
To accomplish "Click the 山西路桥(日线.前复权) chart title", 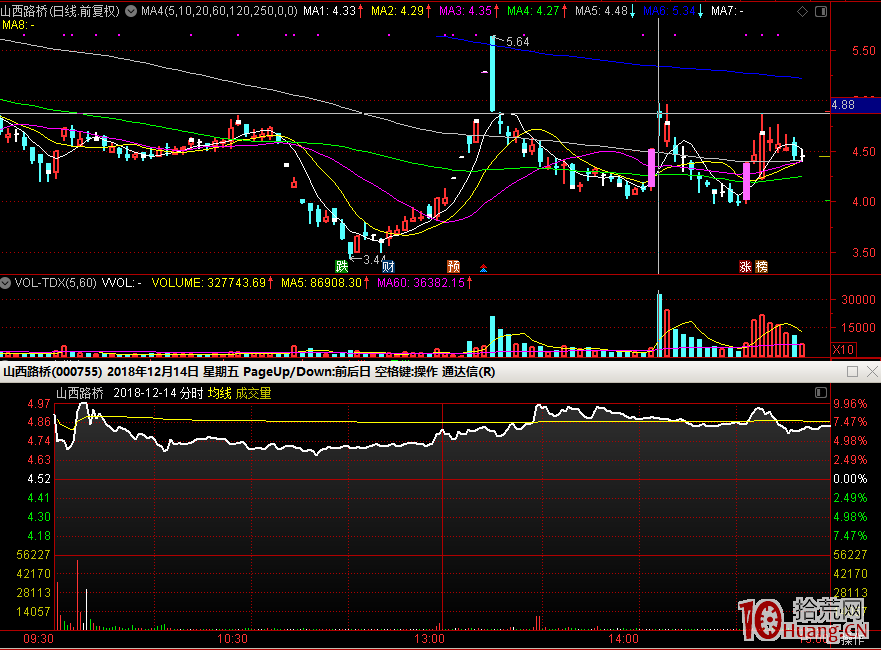I will pos(60,11).
